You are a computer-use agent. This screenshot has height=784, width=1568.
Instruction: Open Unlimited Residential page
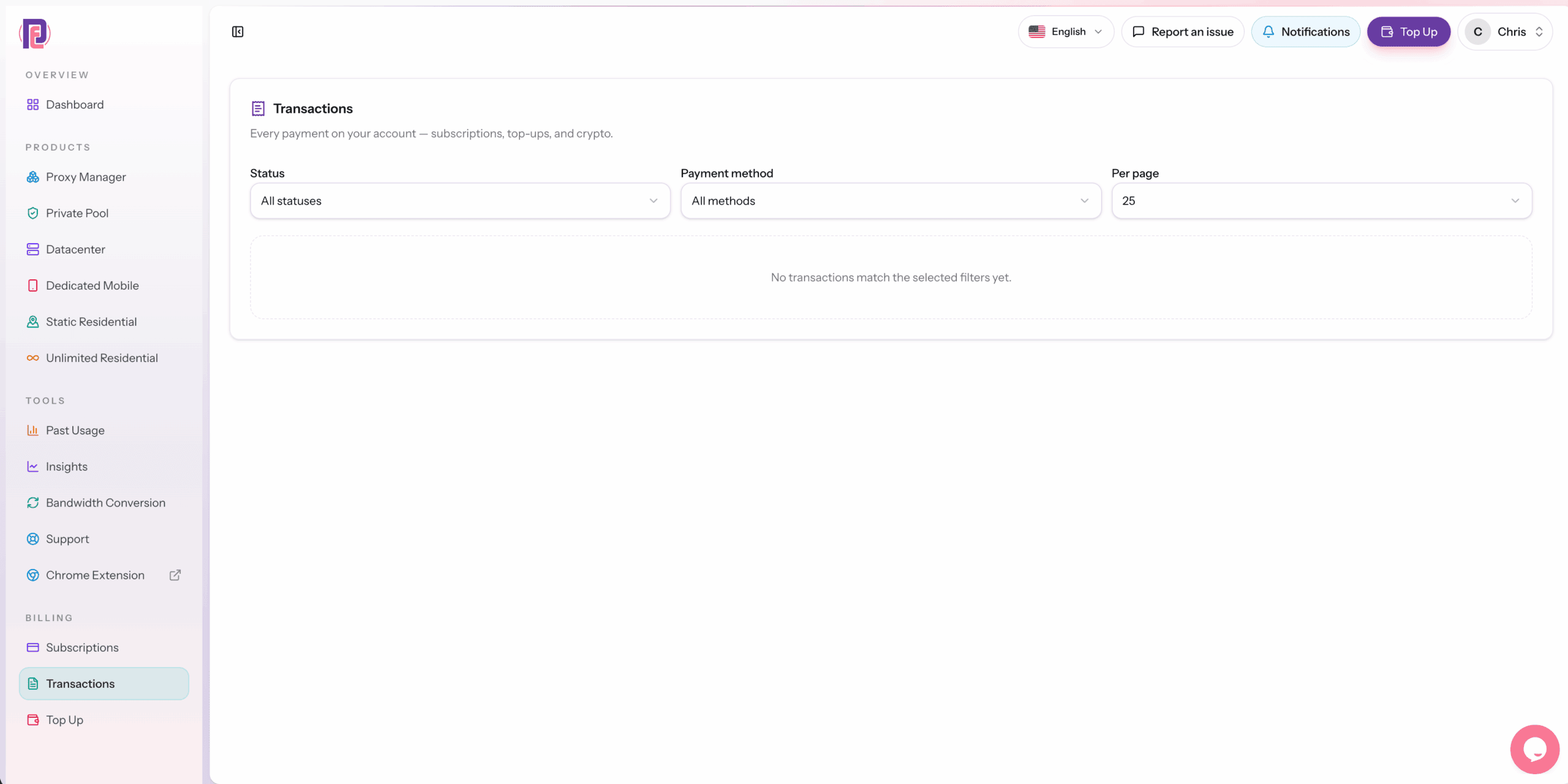[104, 358]
